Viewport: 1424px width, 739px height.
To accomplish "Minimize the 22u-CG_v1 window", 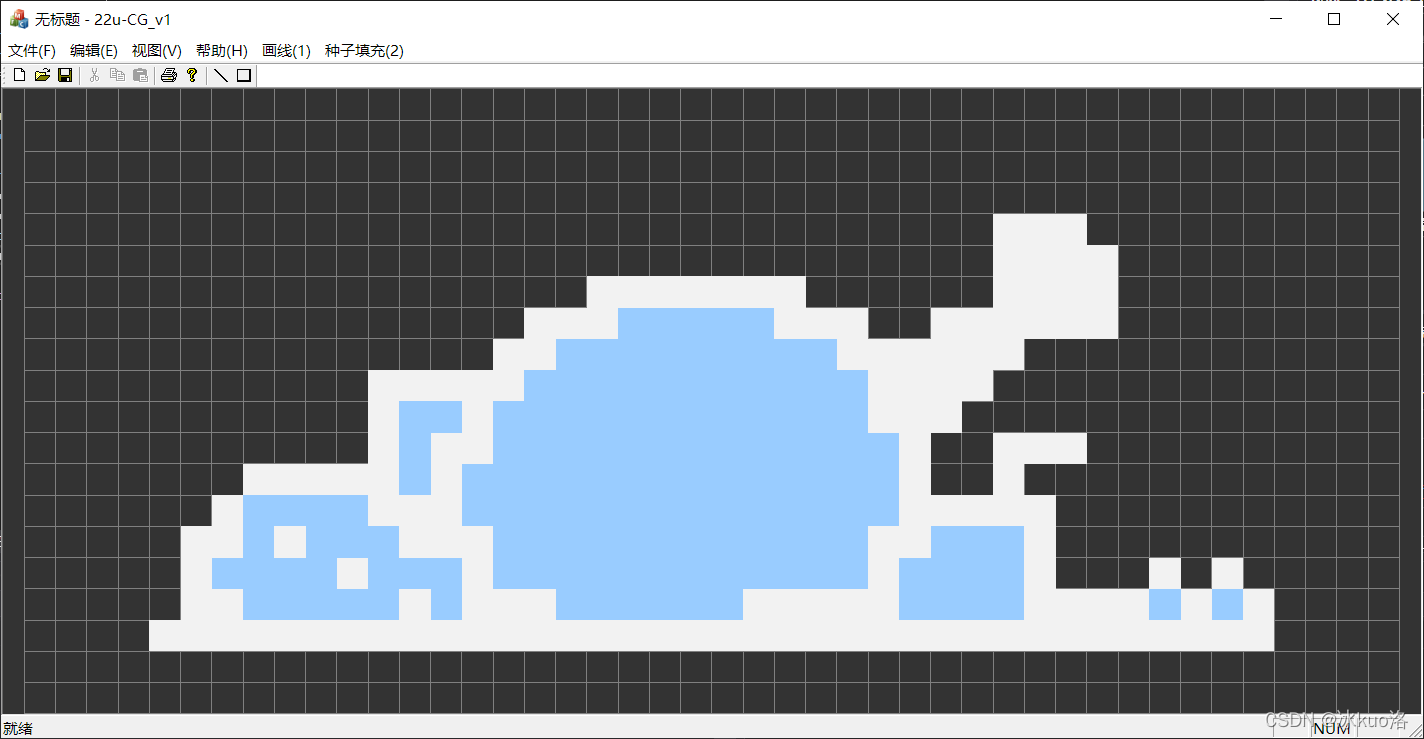I will click(1275, 19).
